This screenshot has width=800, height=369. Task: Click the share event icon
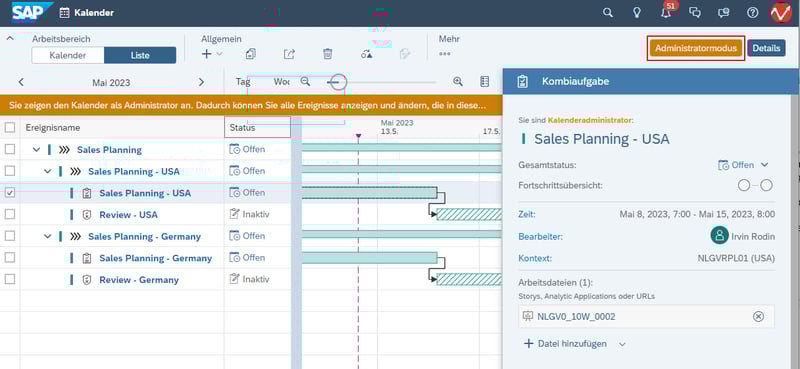pos(289,54)
